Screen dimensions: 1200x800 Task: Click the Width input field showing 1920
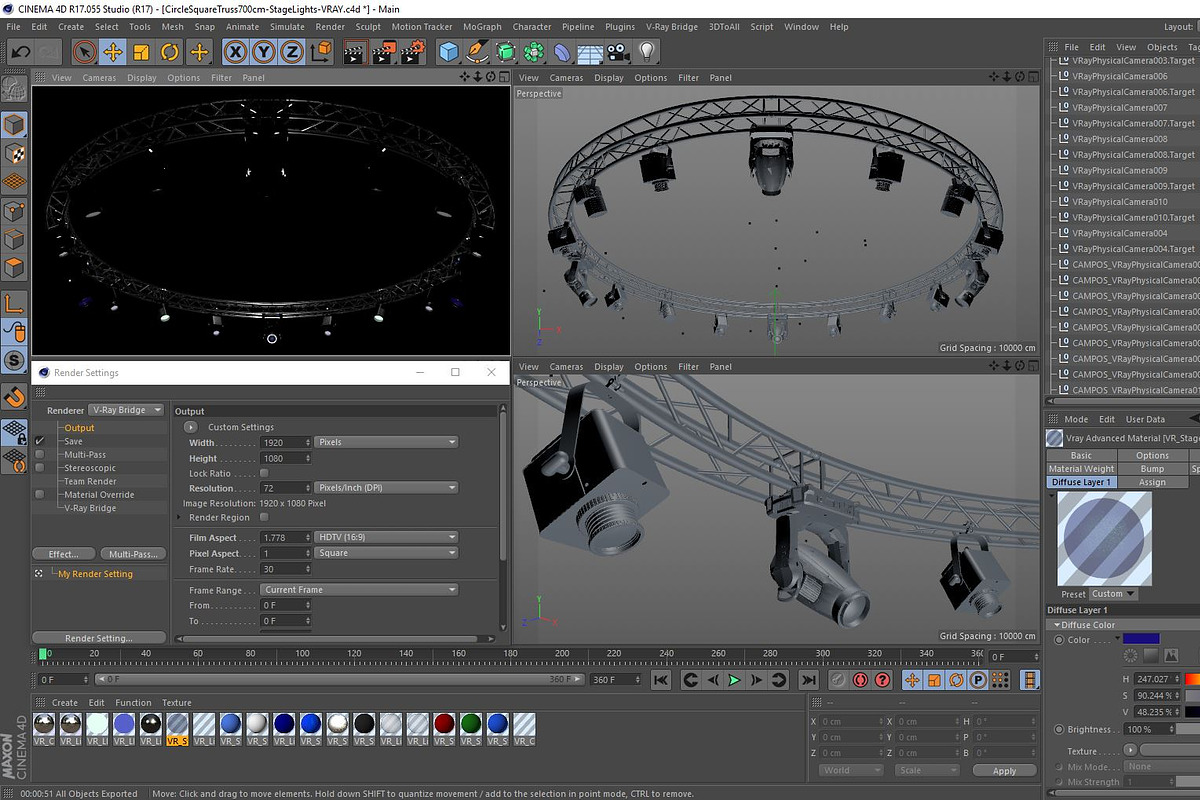click(x=285, y=442)
